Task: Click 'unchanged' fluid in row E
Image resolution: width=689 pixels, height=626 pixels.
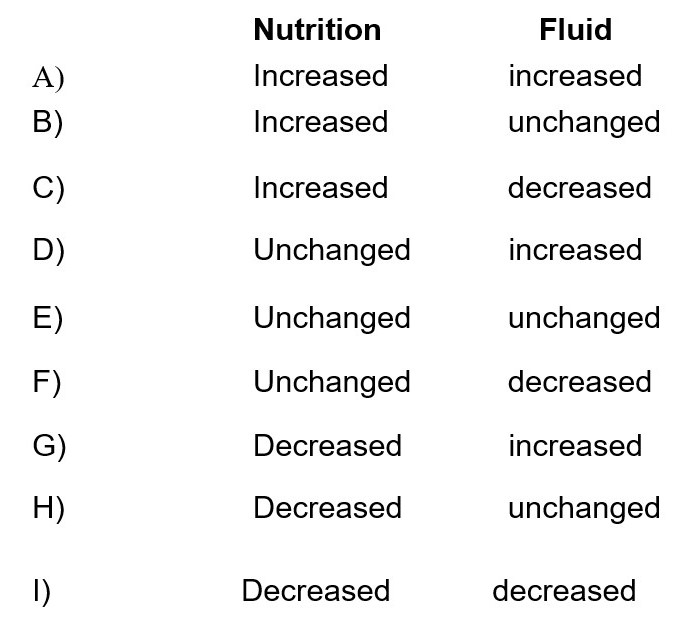Action: pyautogui.click(x=584, y=319)
